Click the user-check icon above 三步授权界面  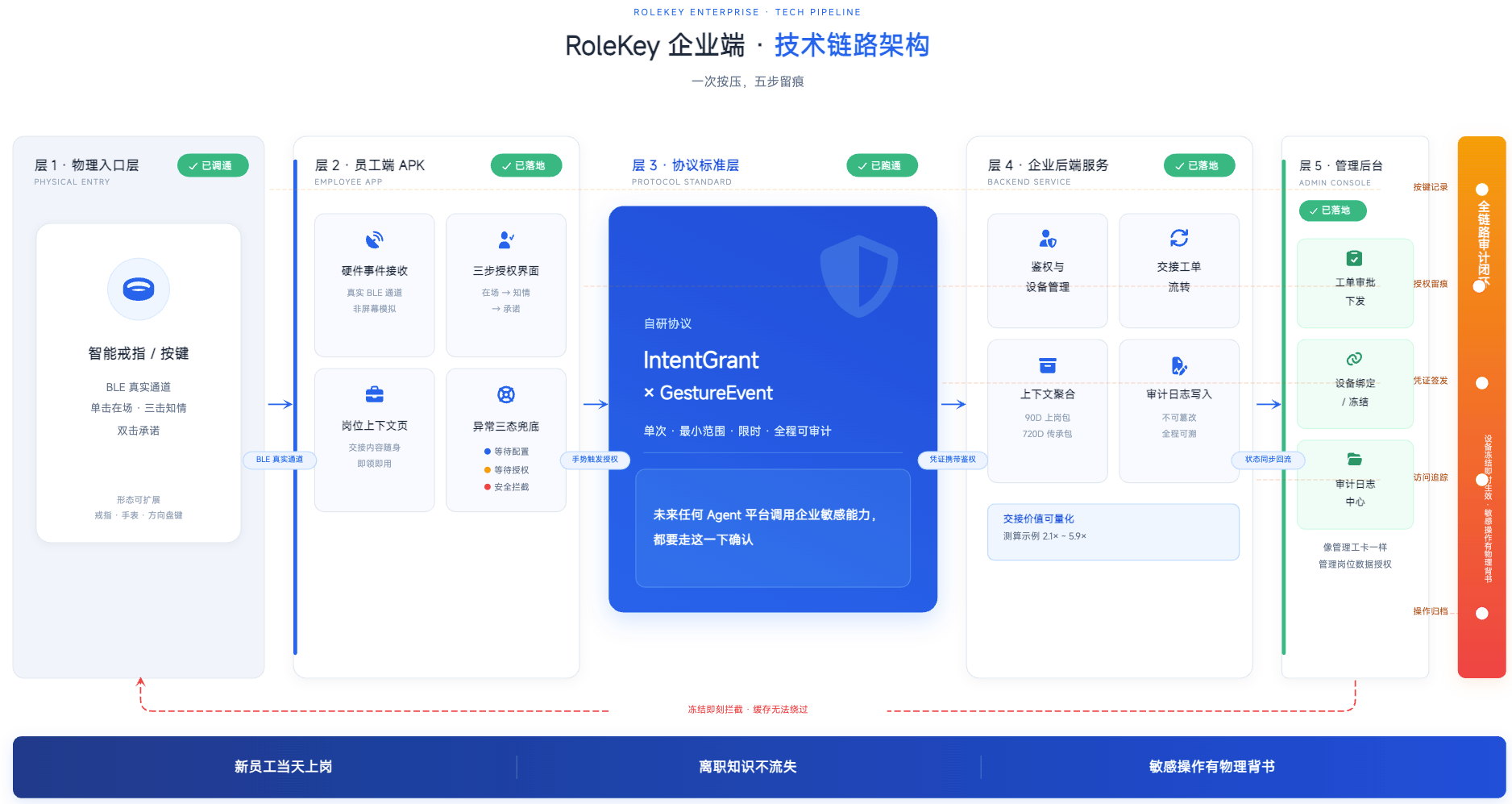pyautogui.click(x=506, y=240)
